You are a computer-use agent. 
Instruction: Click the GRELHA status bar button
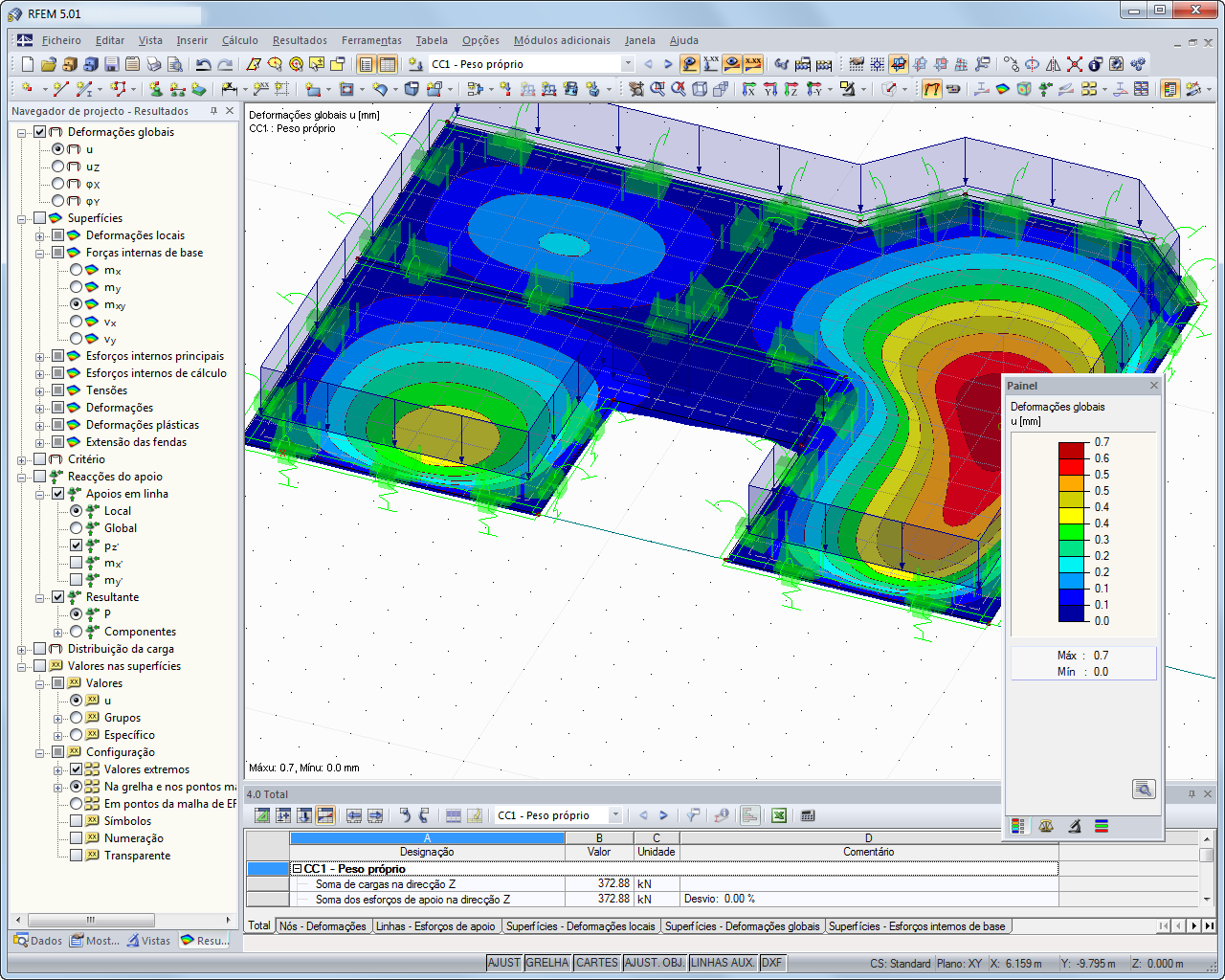(x=547, y=963)
